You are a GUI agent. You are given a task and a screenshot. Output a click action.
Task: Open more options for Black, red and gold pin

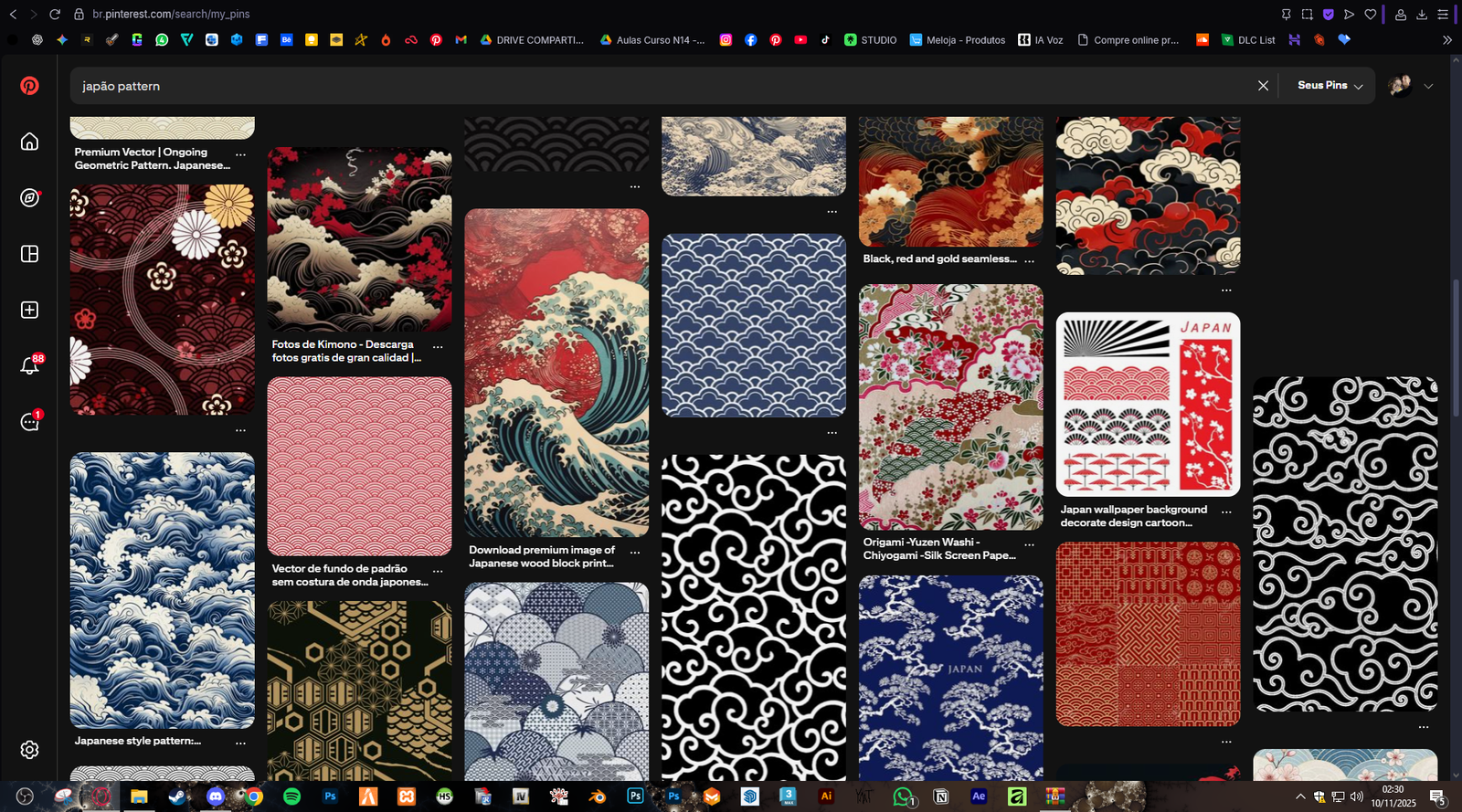click(x=1029, y=260)
